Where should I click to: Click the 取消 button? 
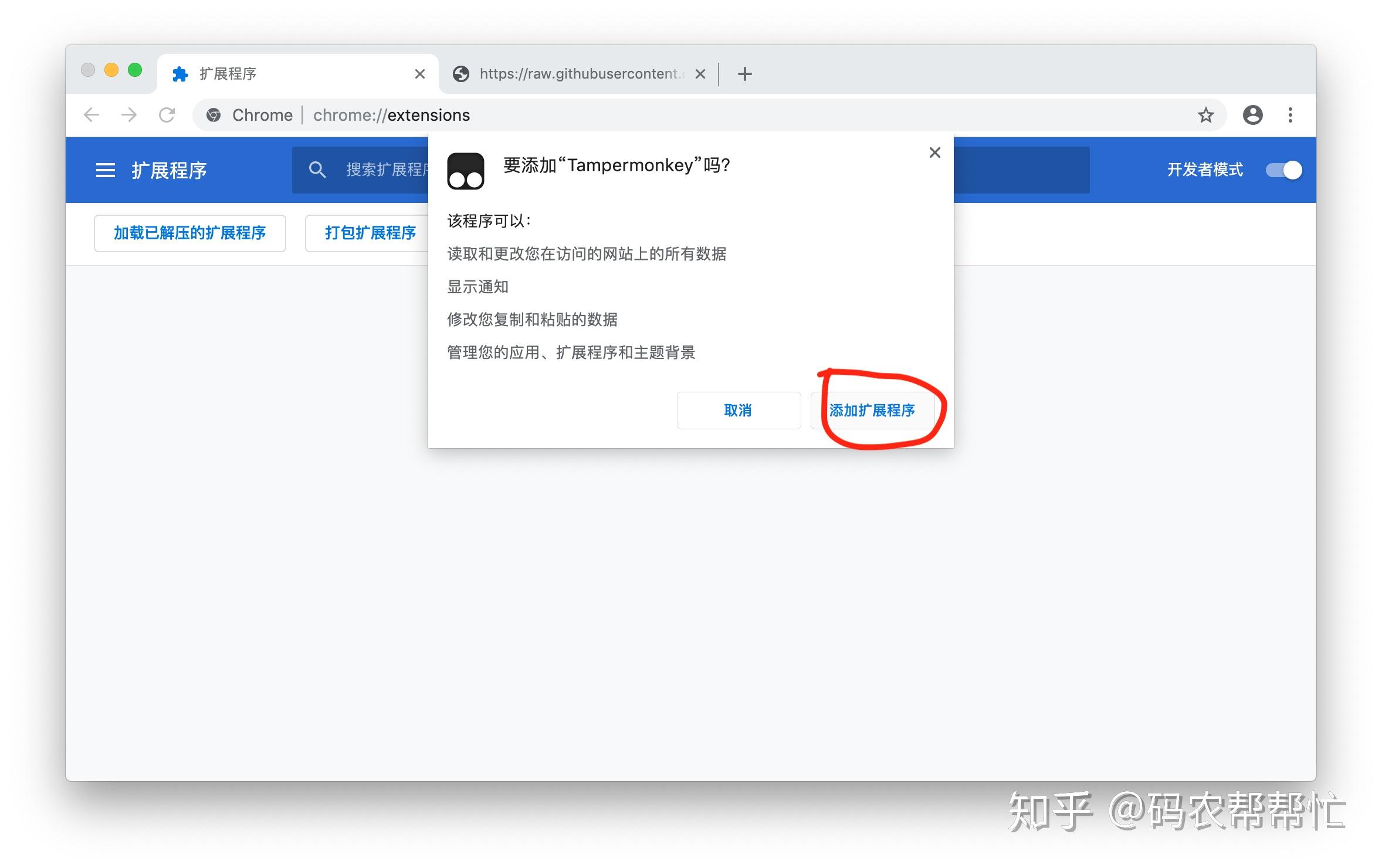(739, 411)
